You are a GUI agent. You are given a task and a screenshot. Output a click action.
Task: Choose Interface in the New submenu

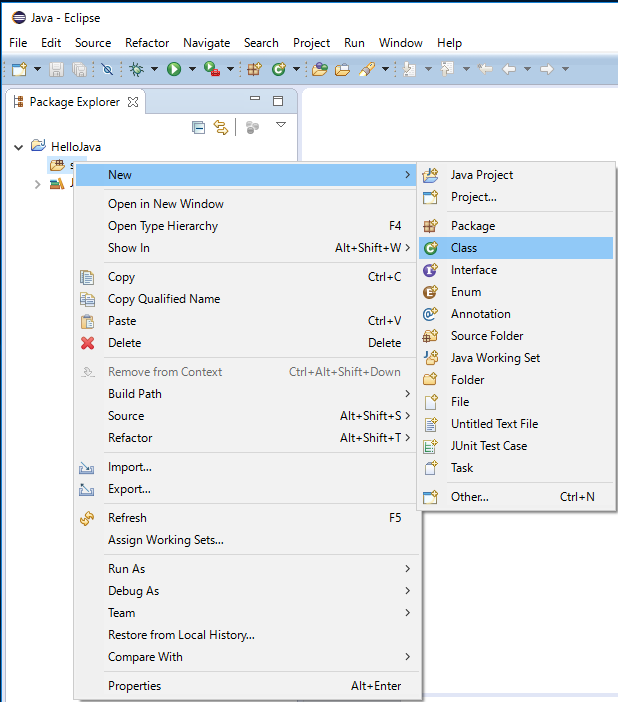(x=516, y=270)
